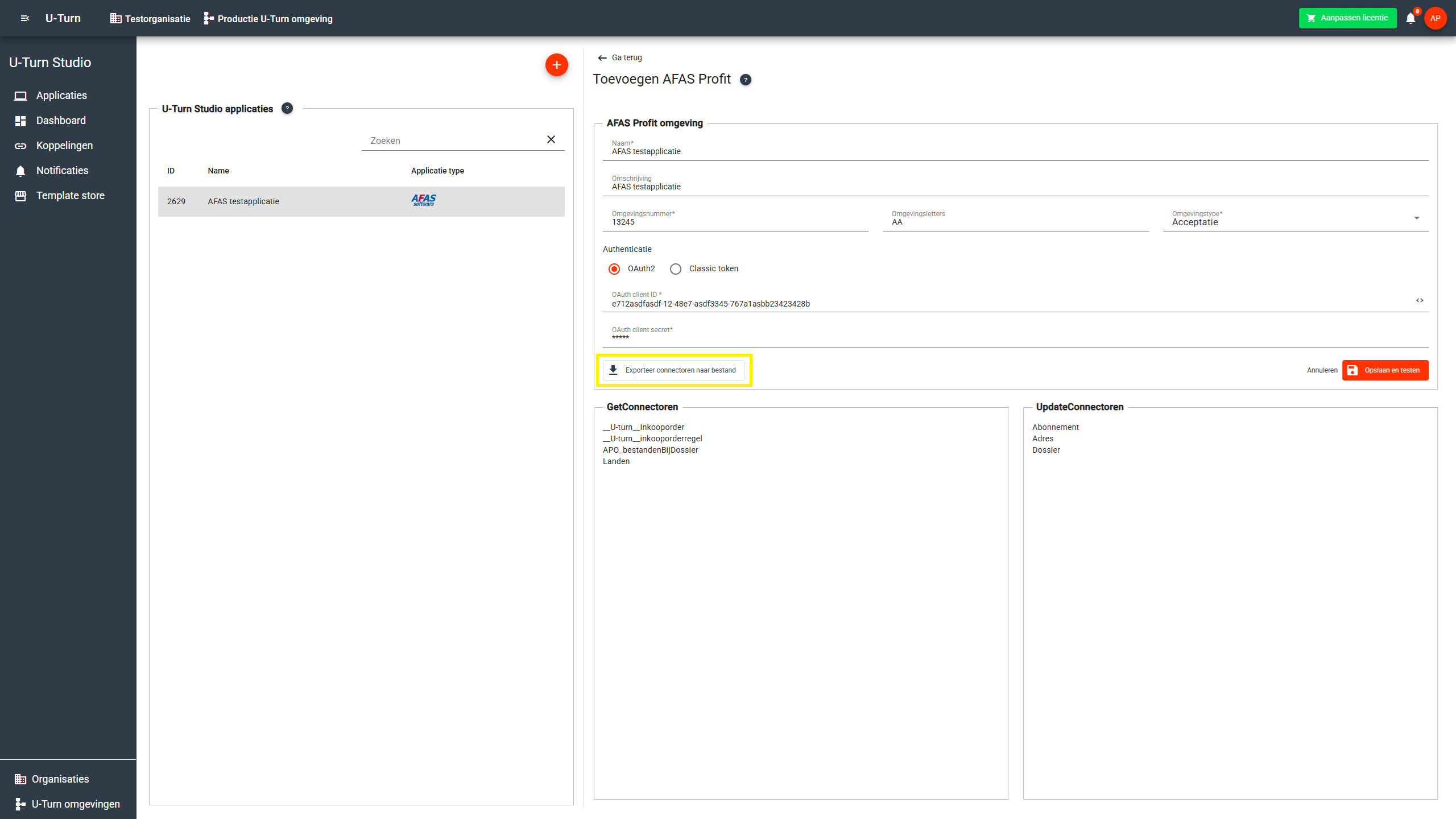
Task: Click the AFAS software logo in row 2629
Action: (424, 200)
